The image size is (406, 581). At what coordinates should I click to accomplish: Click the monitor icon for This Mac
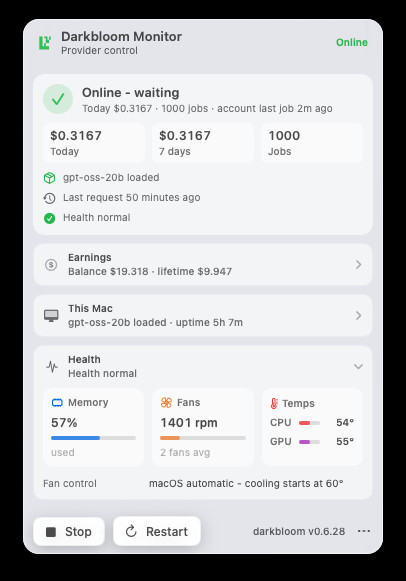point(51,316)
